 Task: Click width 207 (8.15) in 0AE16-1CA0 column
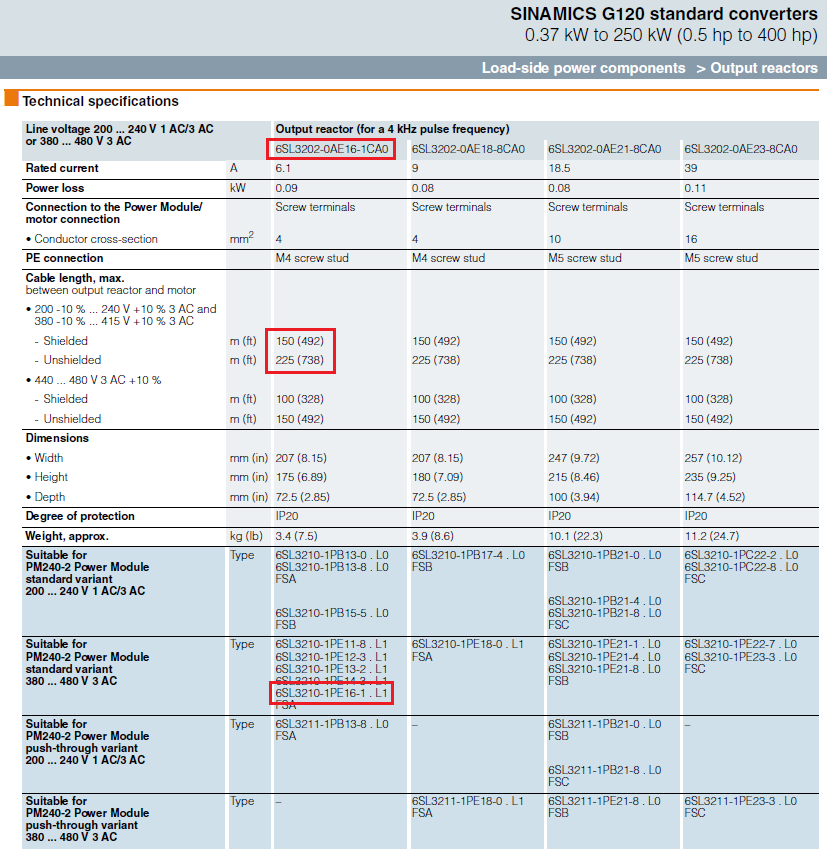tap(301, 458)
